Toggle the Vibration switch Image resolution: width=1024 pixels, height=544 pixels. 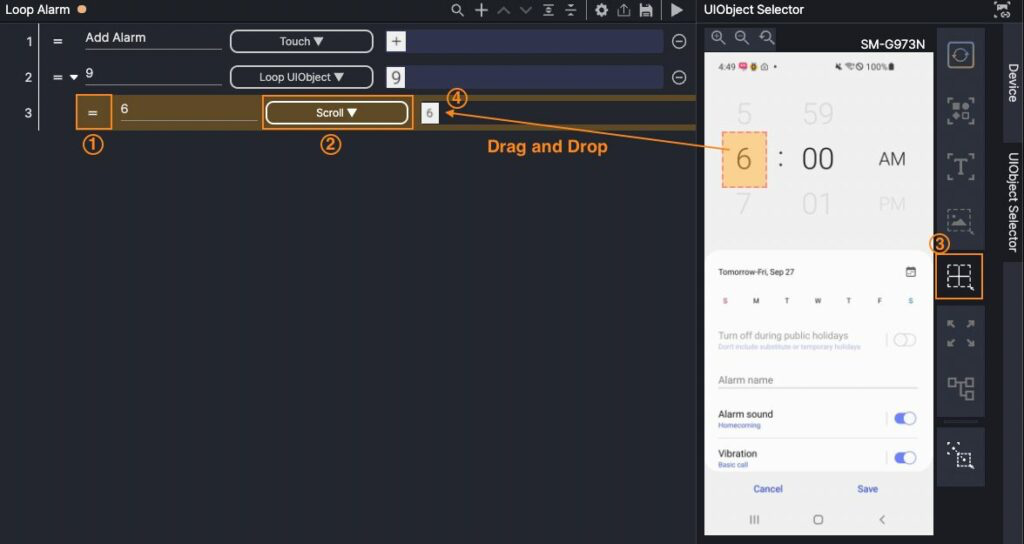coord(904,458)
